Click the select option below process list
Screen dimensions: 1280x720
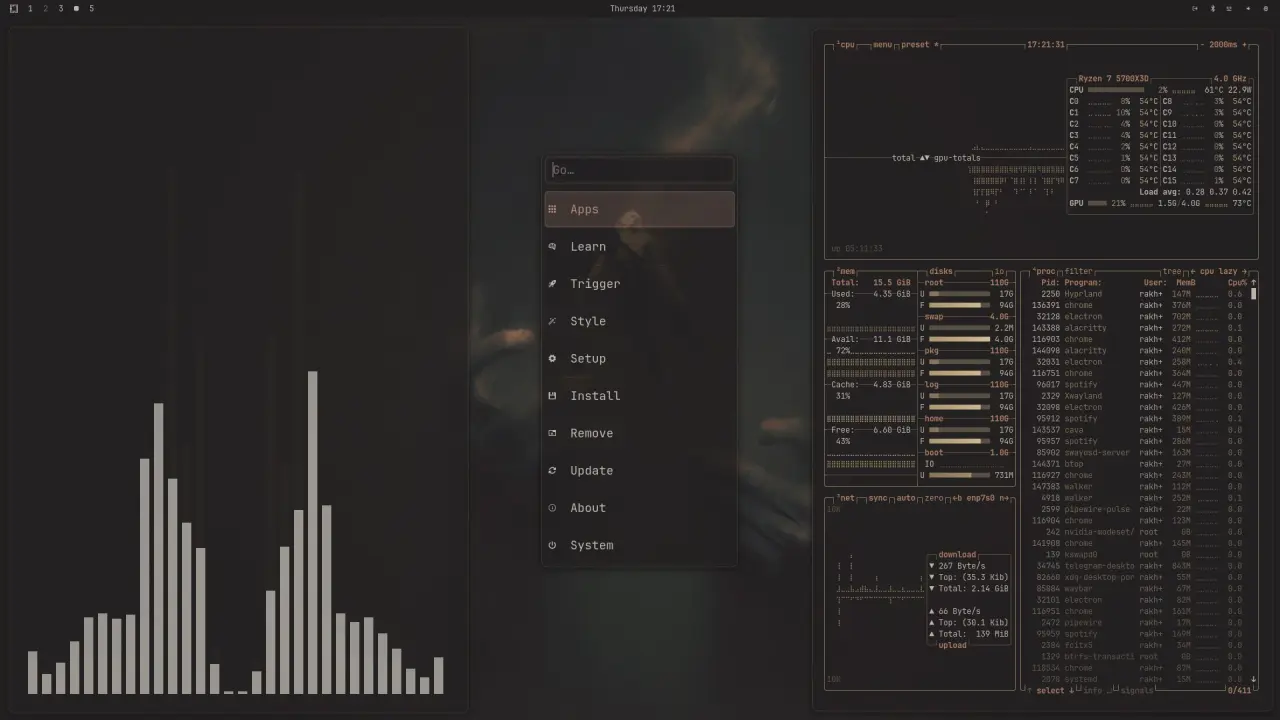tap(1050, 690)
